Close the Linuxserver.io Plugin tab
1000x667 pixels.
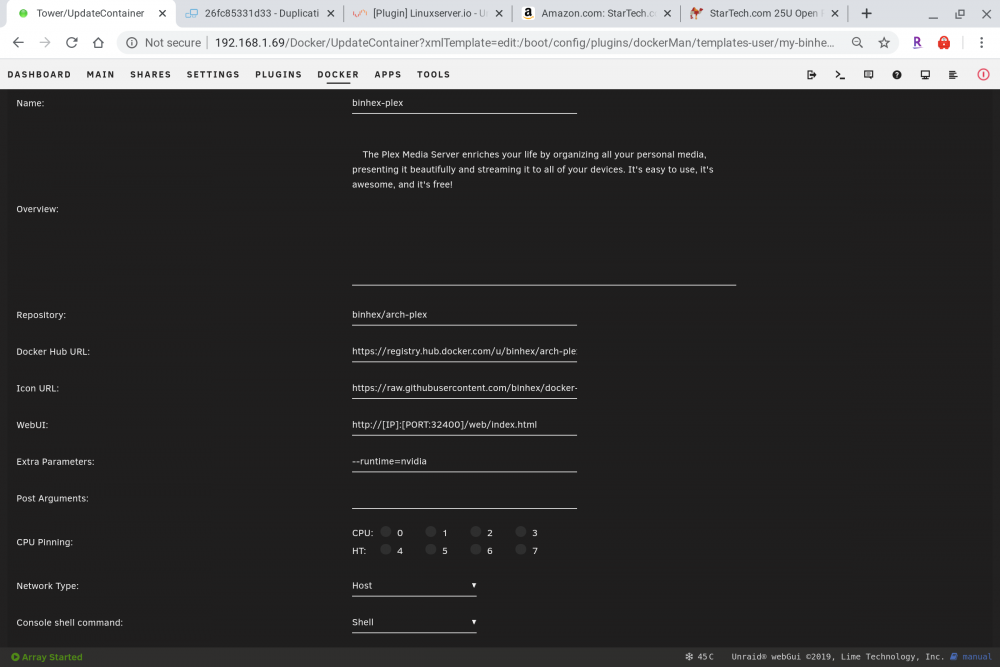[x=499, y=13]
